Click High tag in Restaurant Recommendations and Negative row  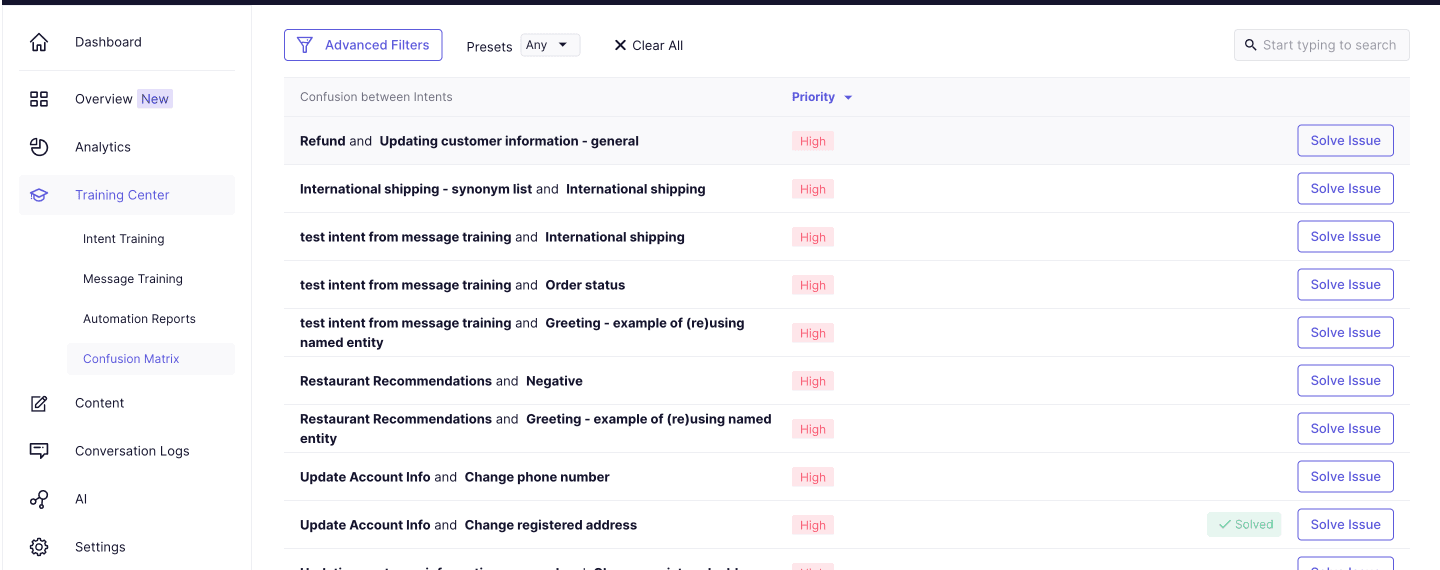tap(813, 381)
